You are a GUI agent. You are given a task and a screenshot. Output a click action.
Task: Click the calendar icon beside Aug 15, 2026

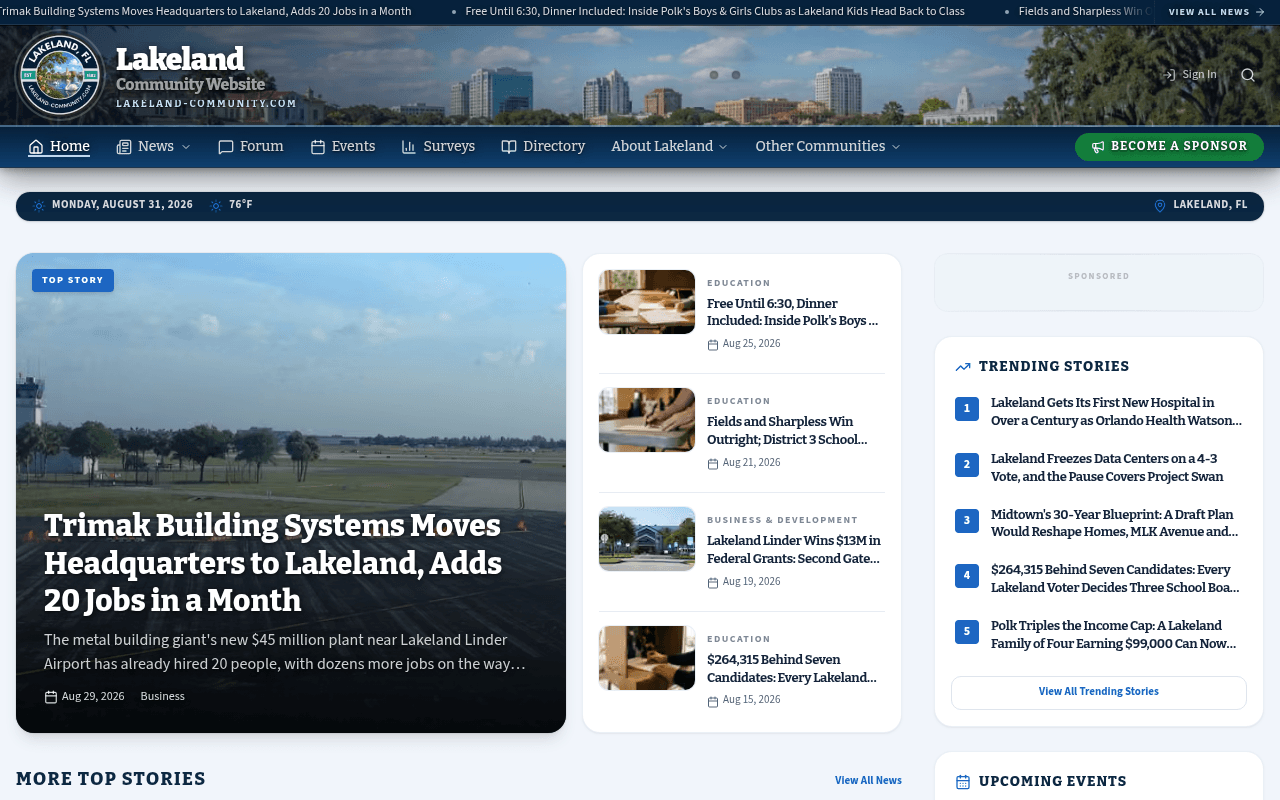[x=713, y=702]
